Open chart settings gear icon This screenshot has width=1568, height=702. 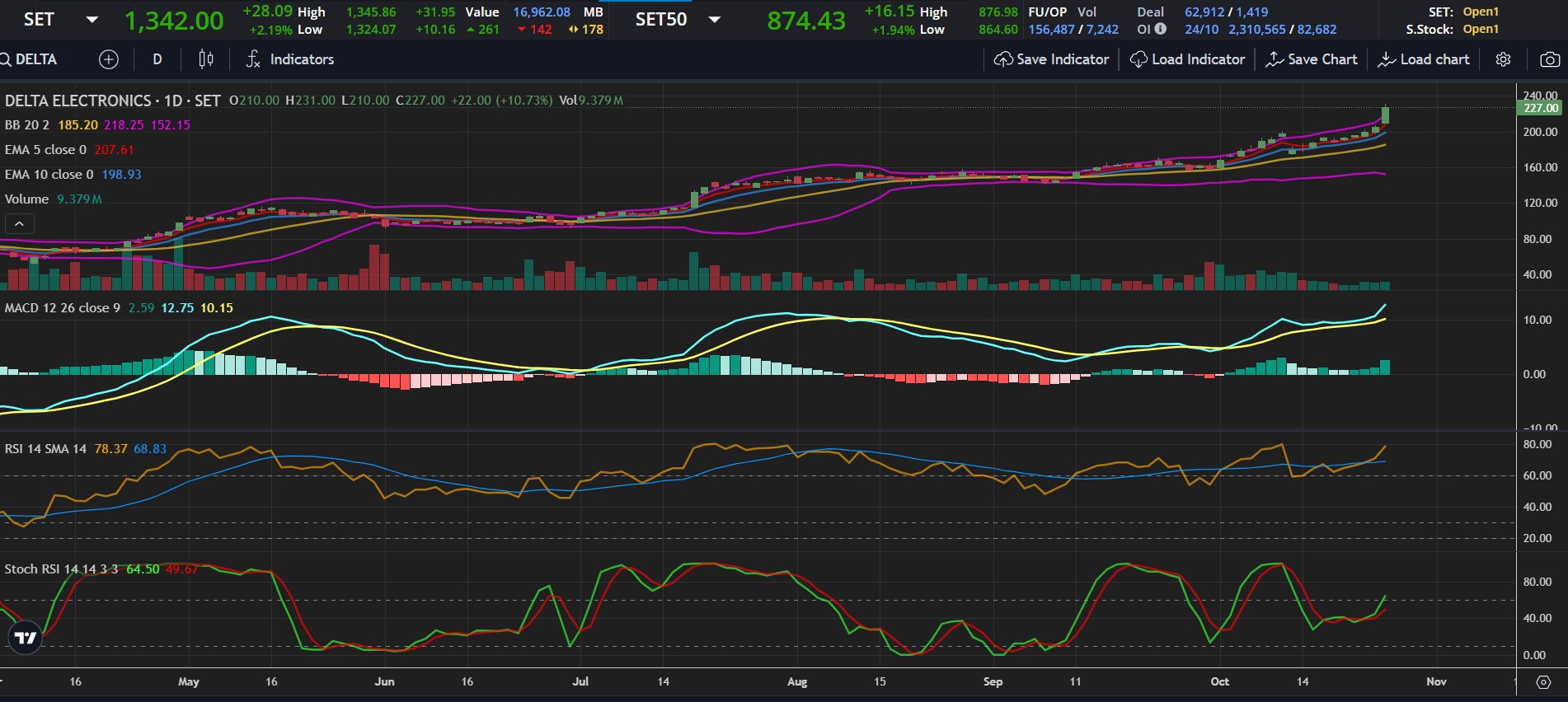coord(1503,59)
